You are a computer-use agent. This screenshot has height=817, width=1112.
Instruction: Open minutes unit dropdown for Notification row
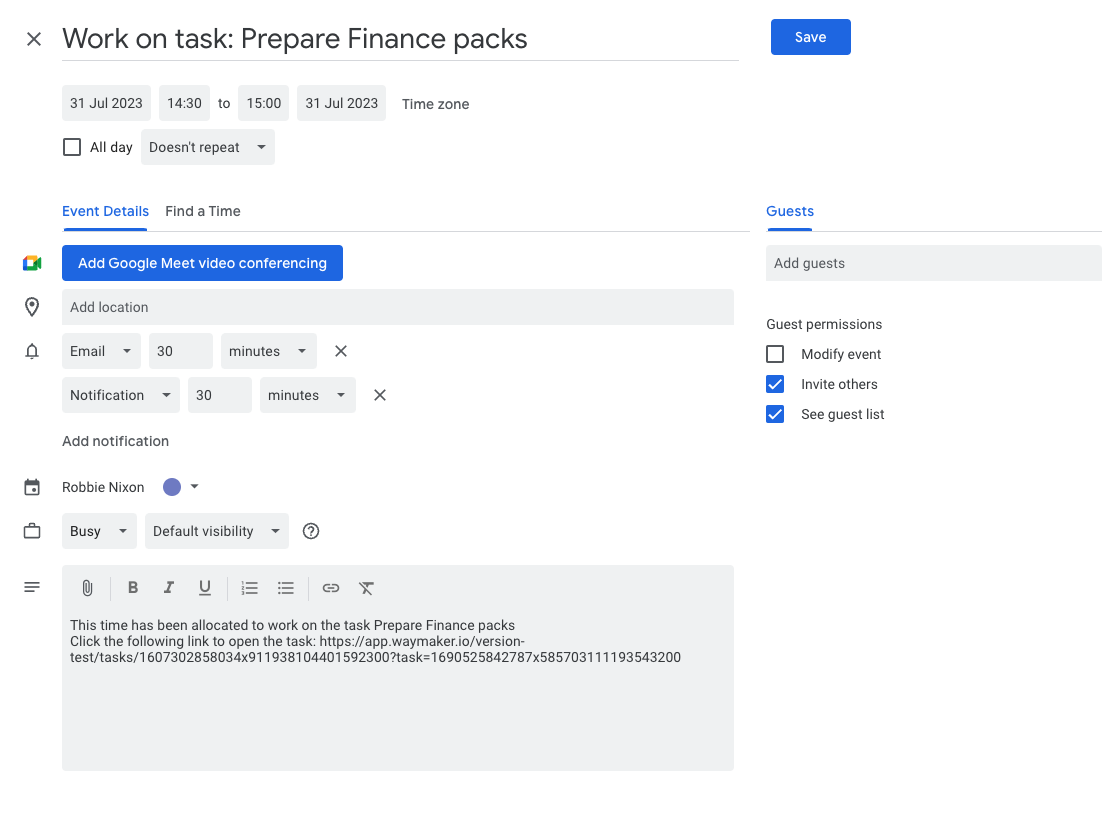click(x=308, y=395)
